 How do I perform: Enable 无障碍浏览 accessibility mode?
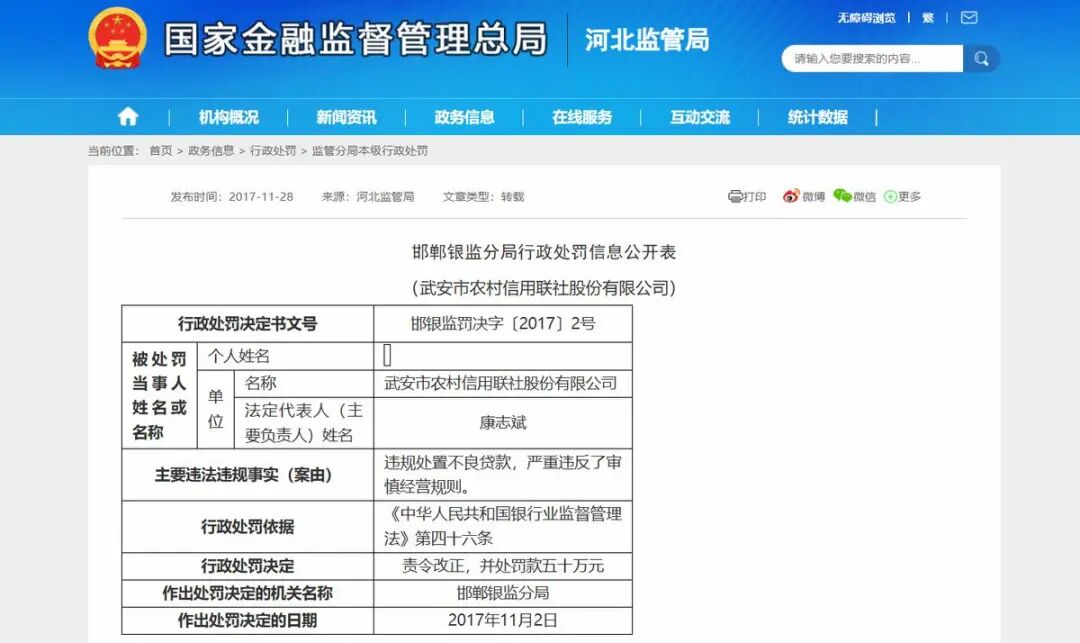(866, 18)
